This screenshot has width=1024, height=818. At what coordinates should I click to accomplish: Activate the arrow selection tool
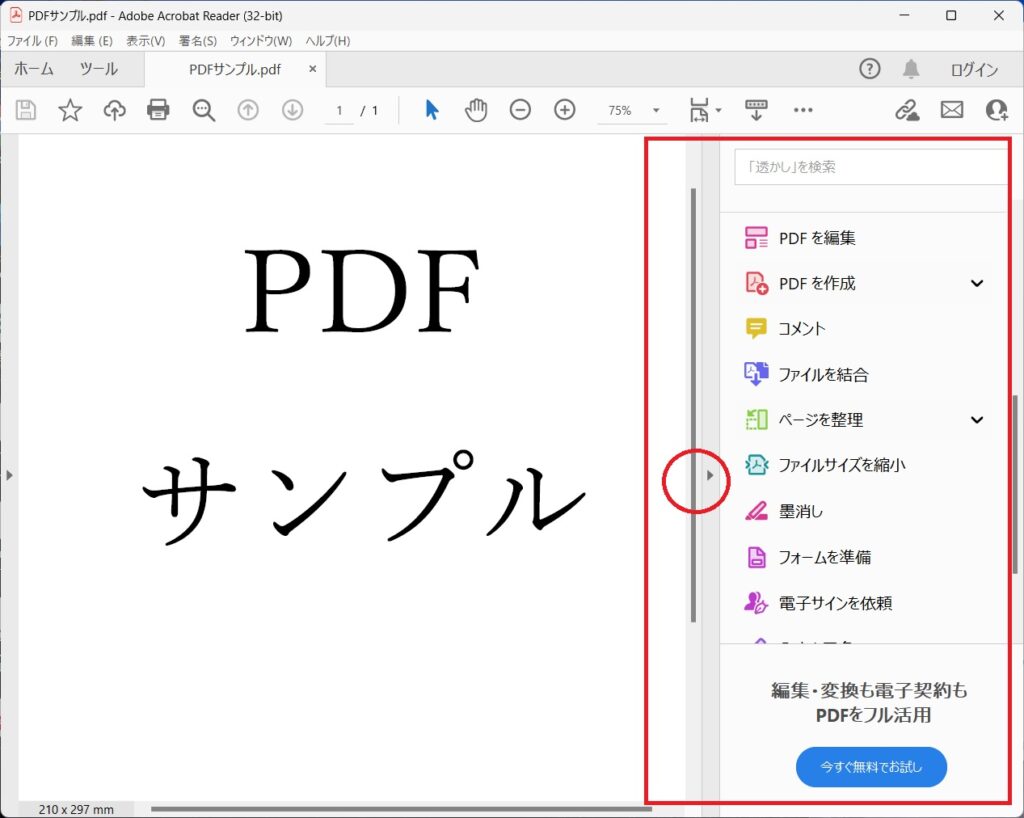[432, 110]
